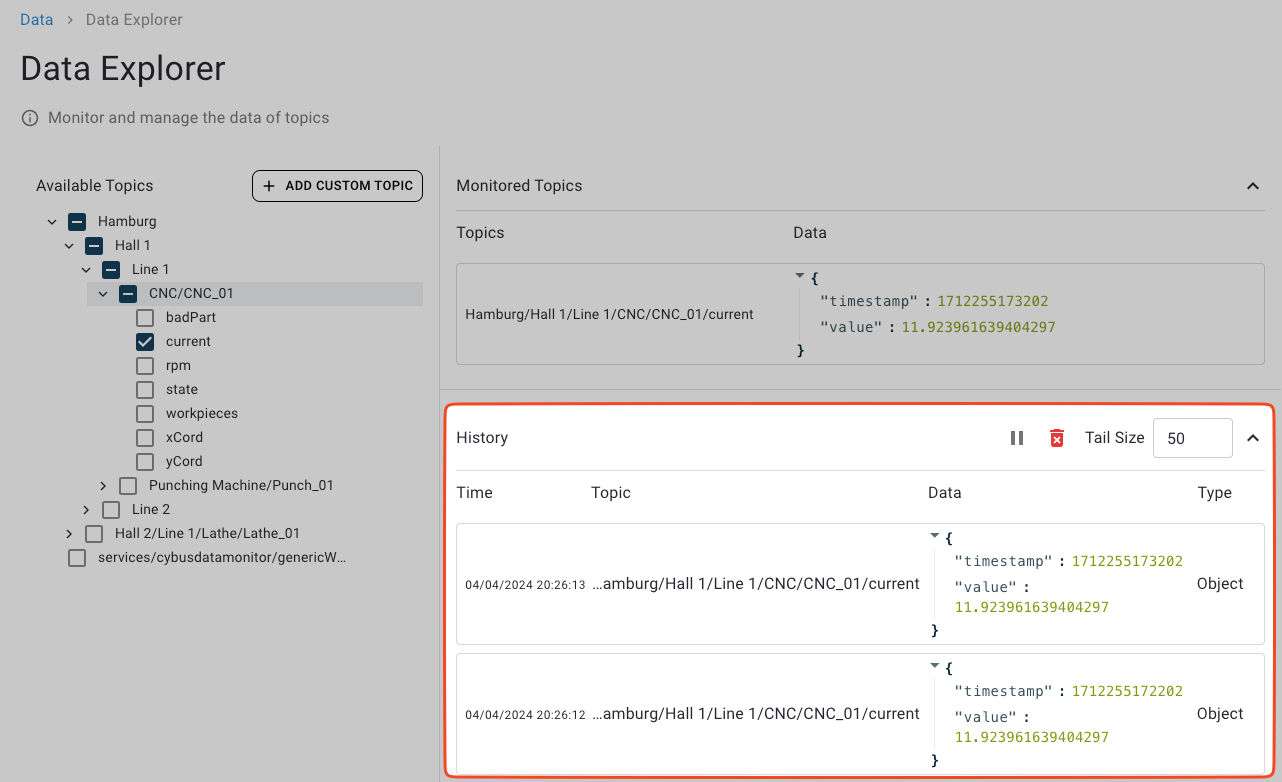Check the rpm topic checkbox
Viewport: 1282px width, 782px height.
coord(144,365)
